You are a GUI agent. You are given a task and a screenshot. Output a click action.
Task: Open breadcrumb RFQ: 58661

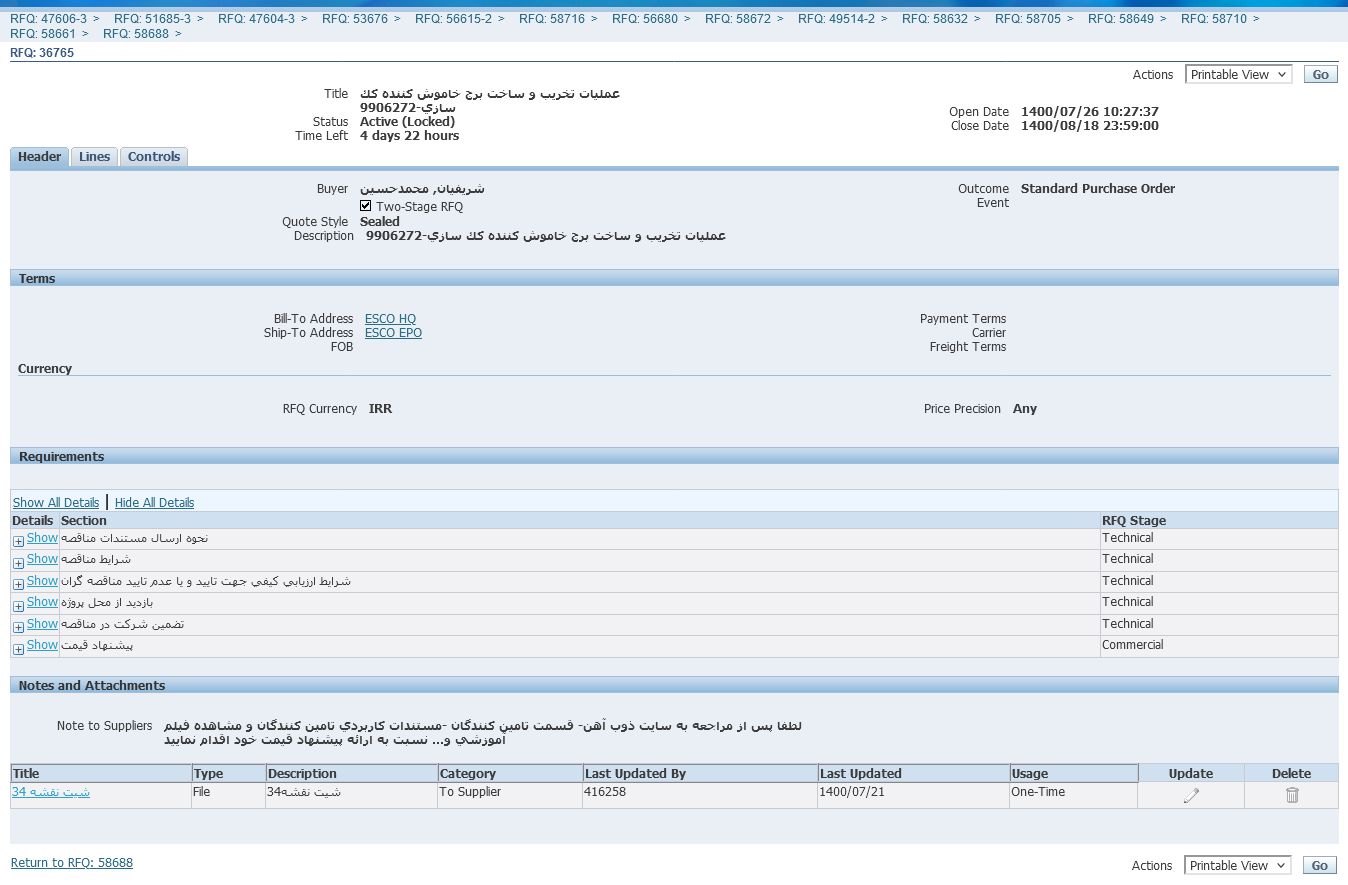(x=43, y=34)
